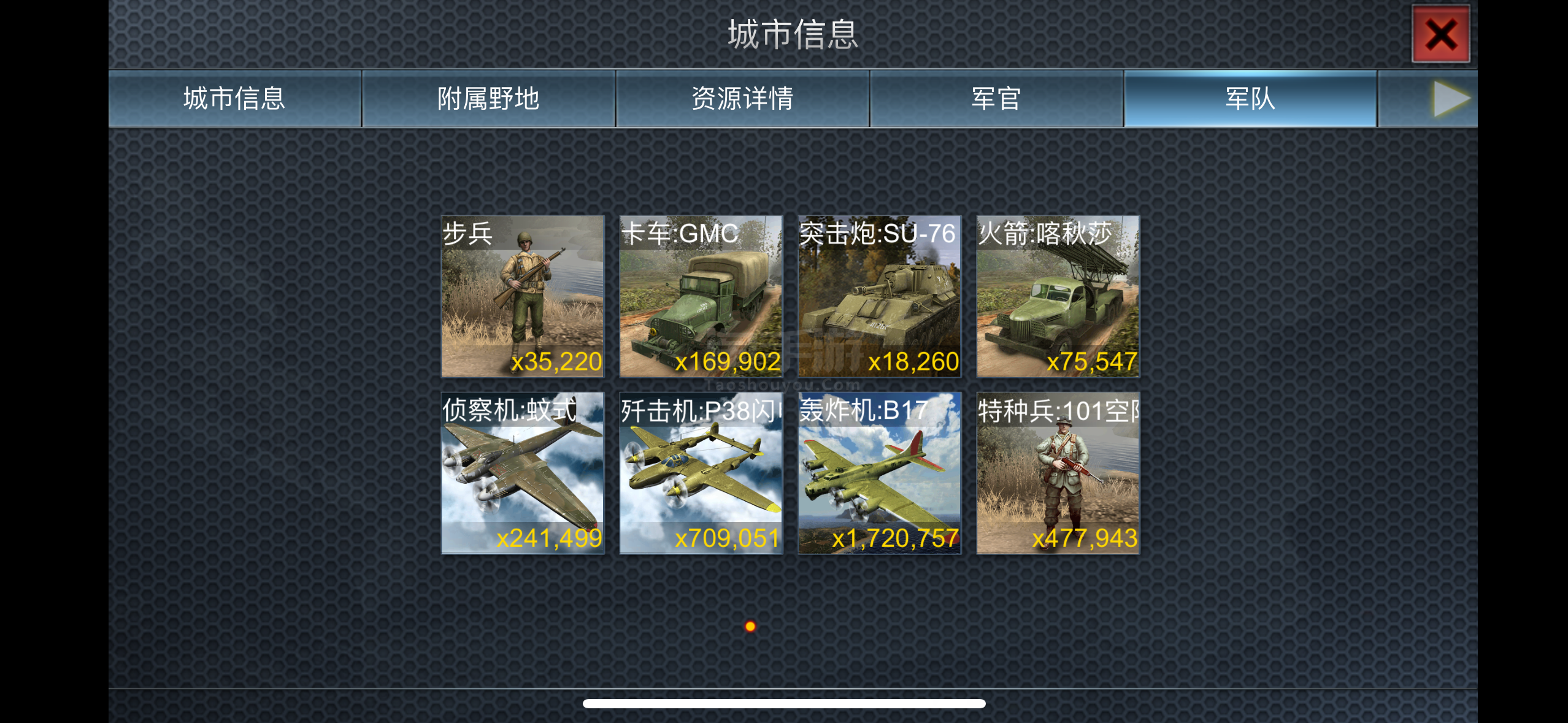The image size is (1568, 723).
Task: Open the 卡车:GMC truck unit card
Action: [701, 296]
